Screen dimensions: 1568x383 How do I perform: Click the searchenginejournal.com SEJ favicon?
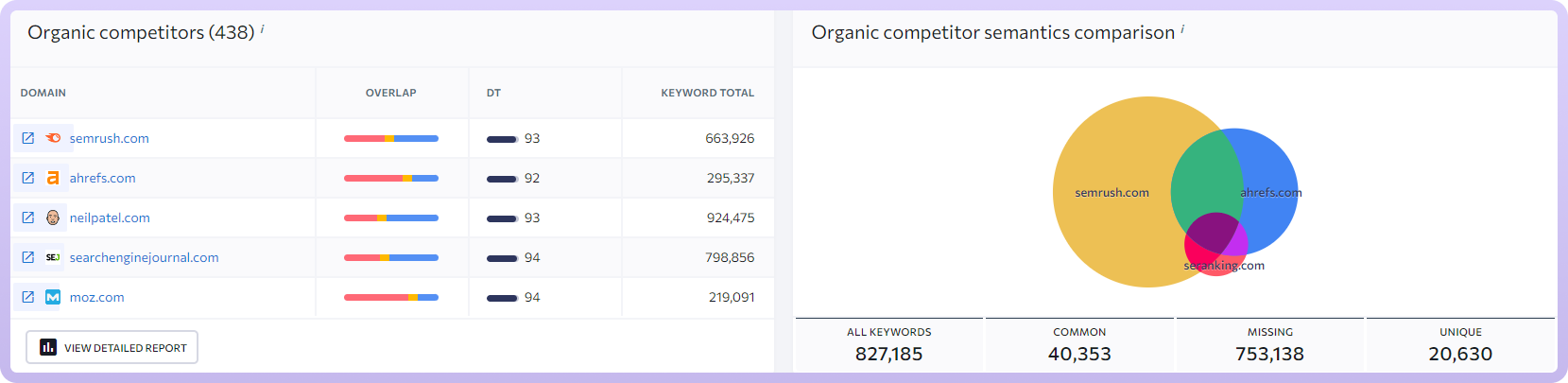(53, 257)
